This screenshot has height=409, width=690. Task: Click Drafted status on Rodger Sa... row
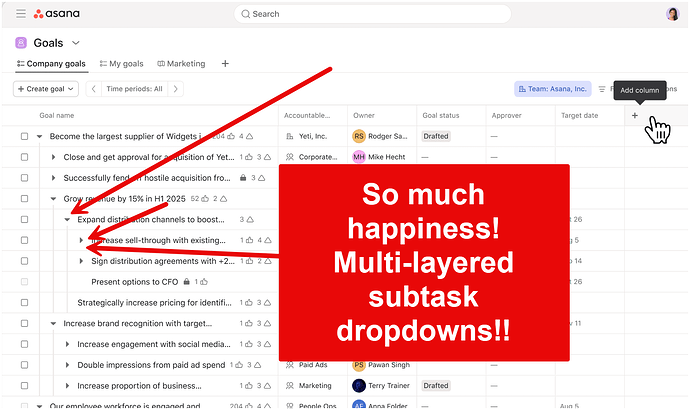[x=436, y=136]
